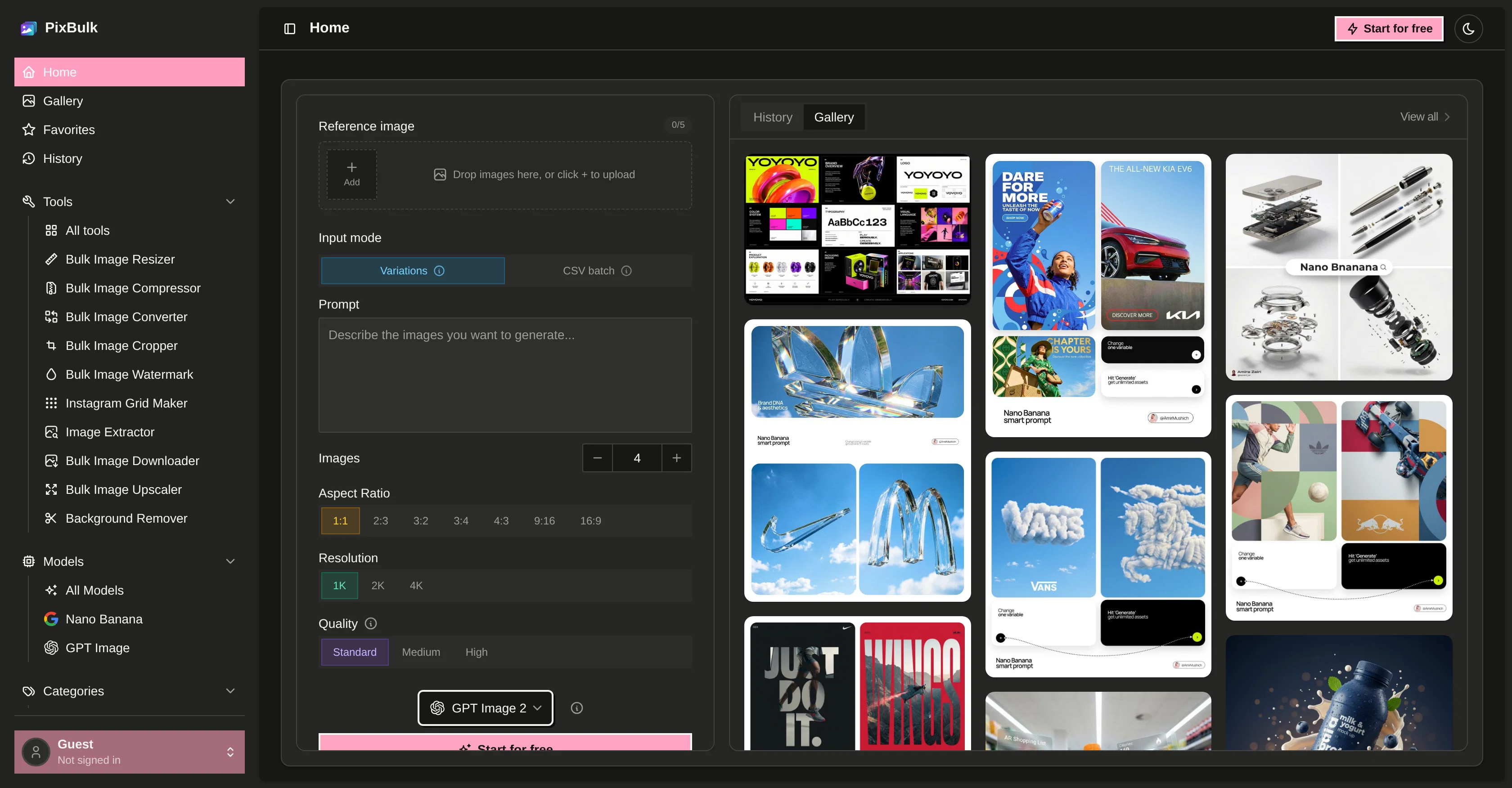
Task: Set resolution to 2K
Action: [x=378, y=586]
